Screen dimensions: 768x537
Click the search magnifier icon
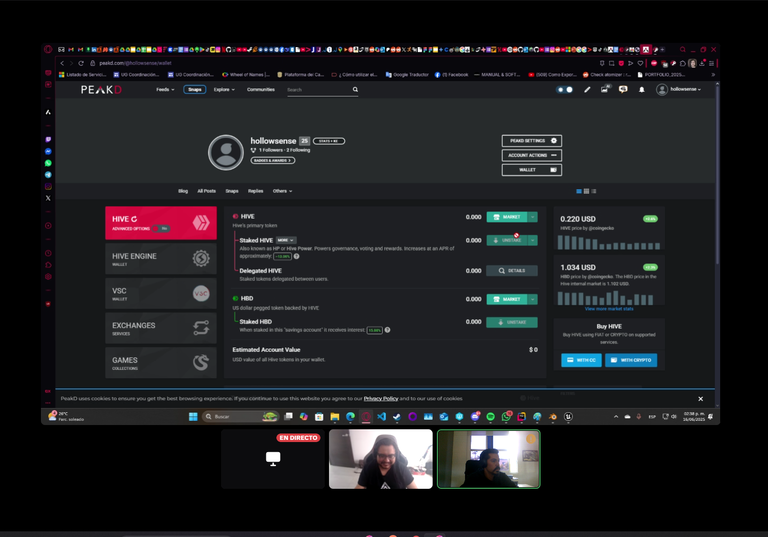tap(355, 90)
